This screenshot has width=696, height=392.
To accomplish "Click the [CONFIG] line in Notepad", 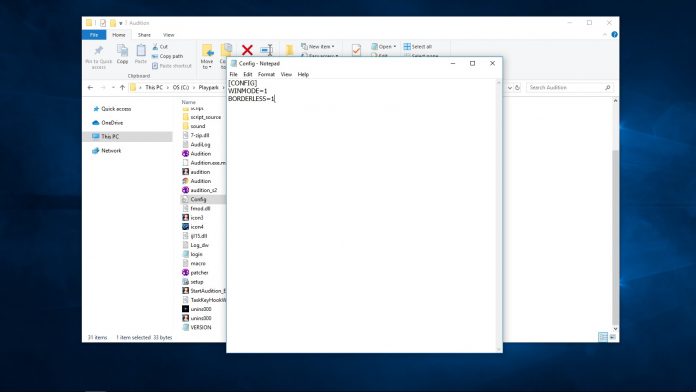I will pyautogui.click(x=243, y=83).
